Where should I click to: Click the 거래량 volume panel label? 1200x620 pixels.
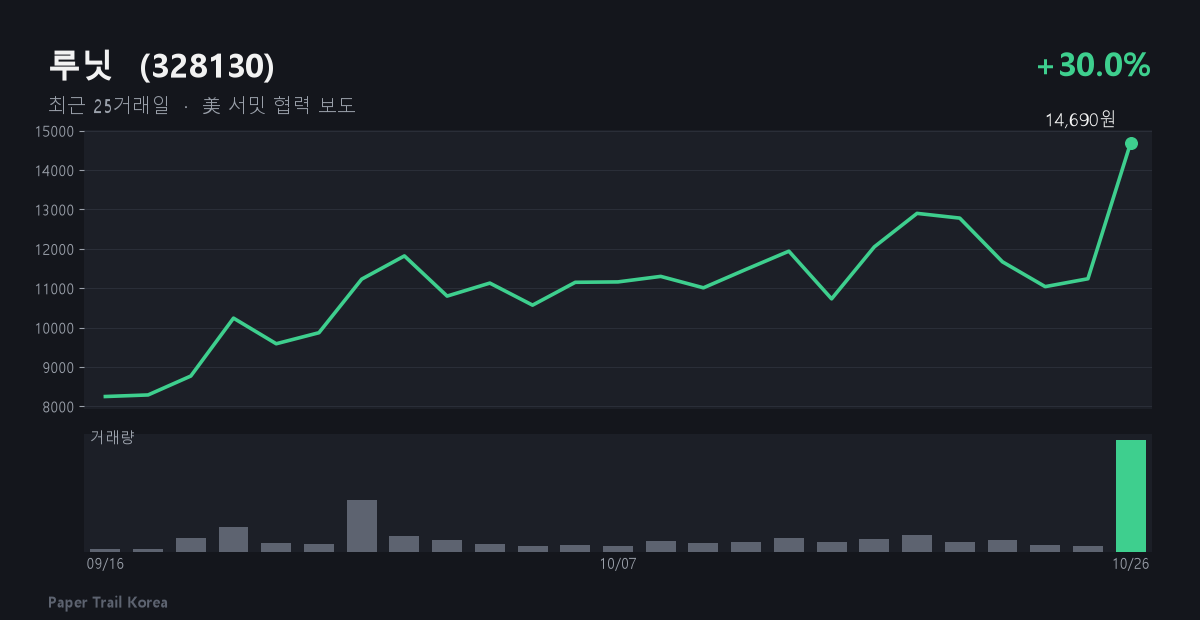tap(112, 437)
